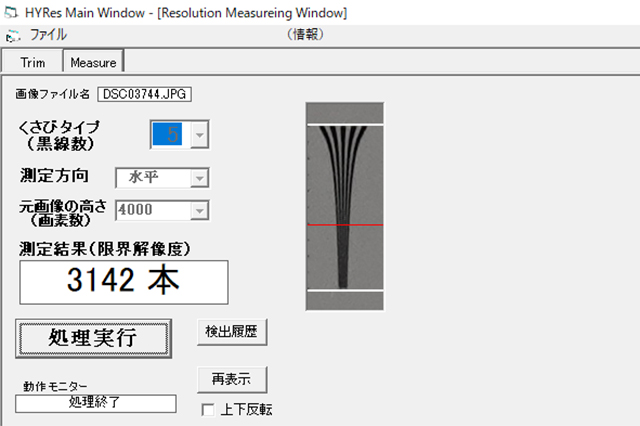Click the upper white boundary line in preview

[x=344, y=125]
